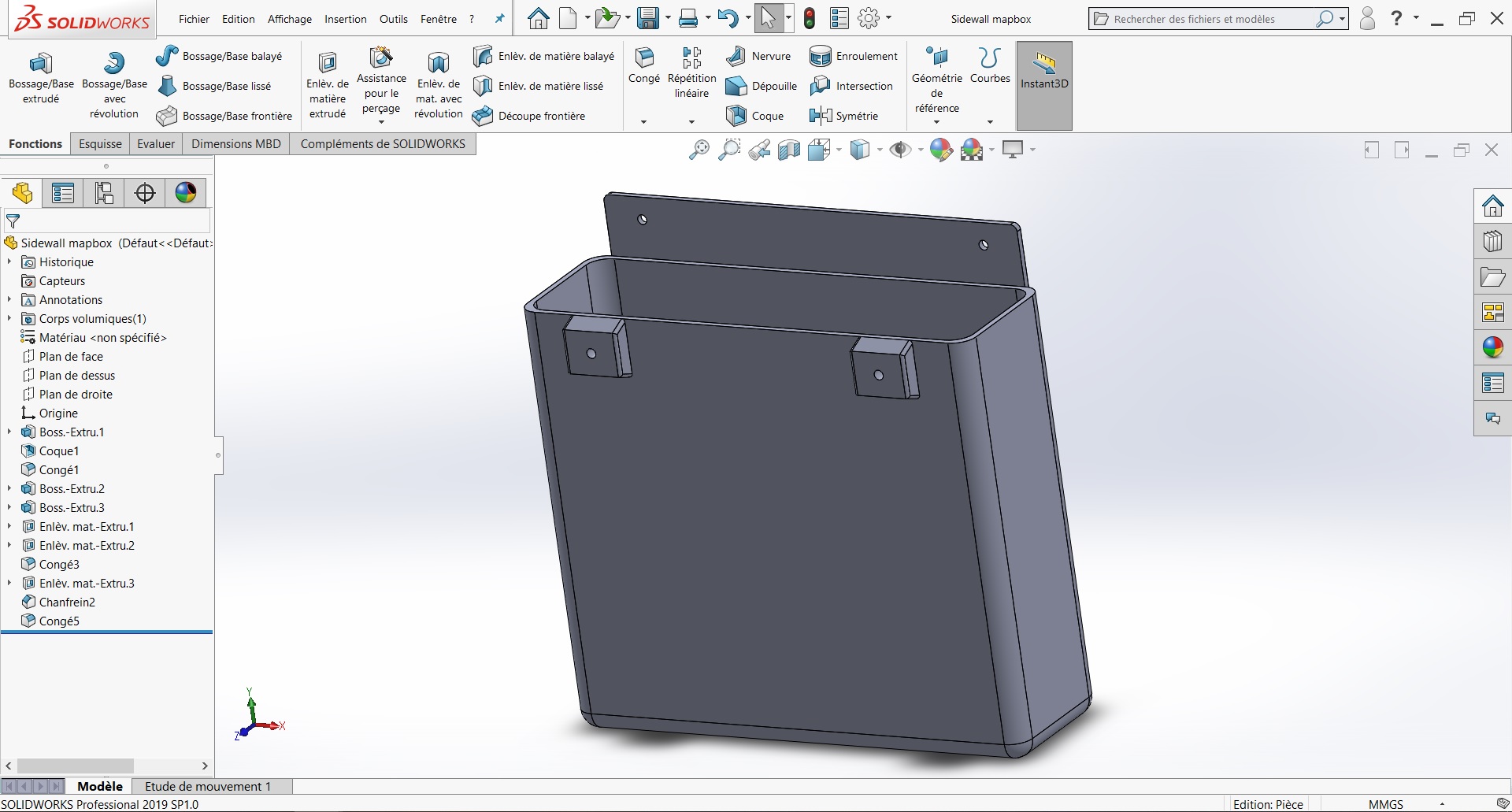Switch to Compléments de SOLIDWORKS tab
The image size is (1512, 812).
[383, 144]
